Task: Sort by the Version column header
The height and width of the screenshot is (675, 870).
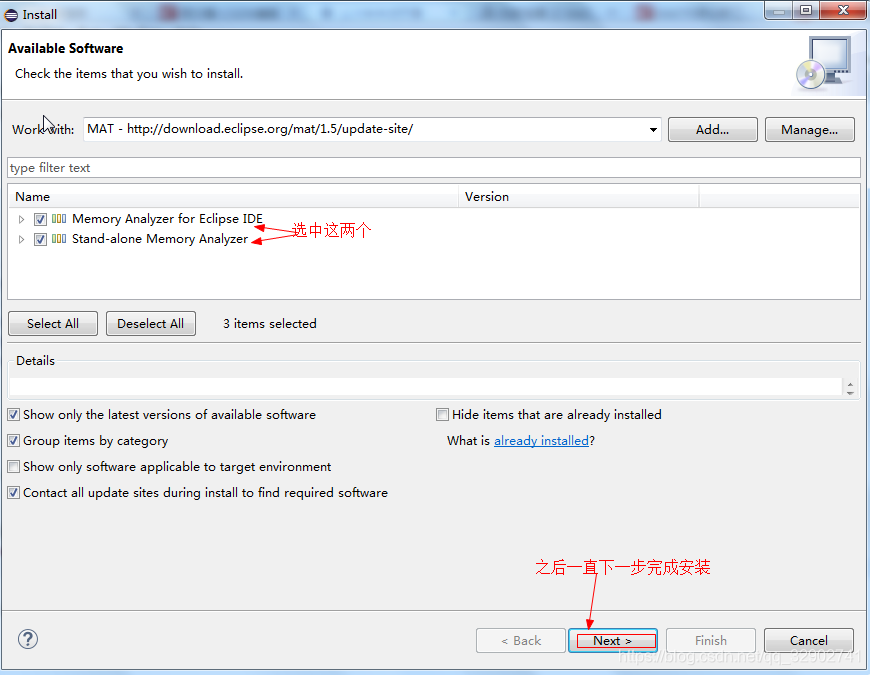Action: click(579, 196)
